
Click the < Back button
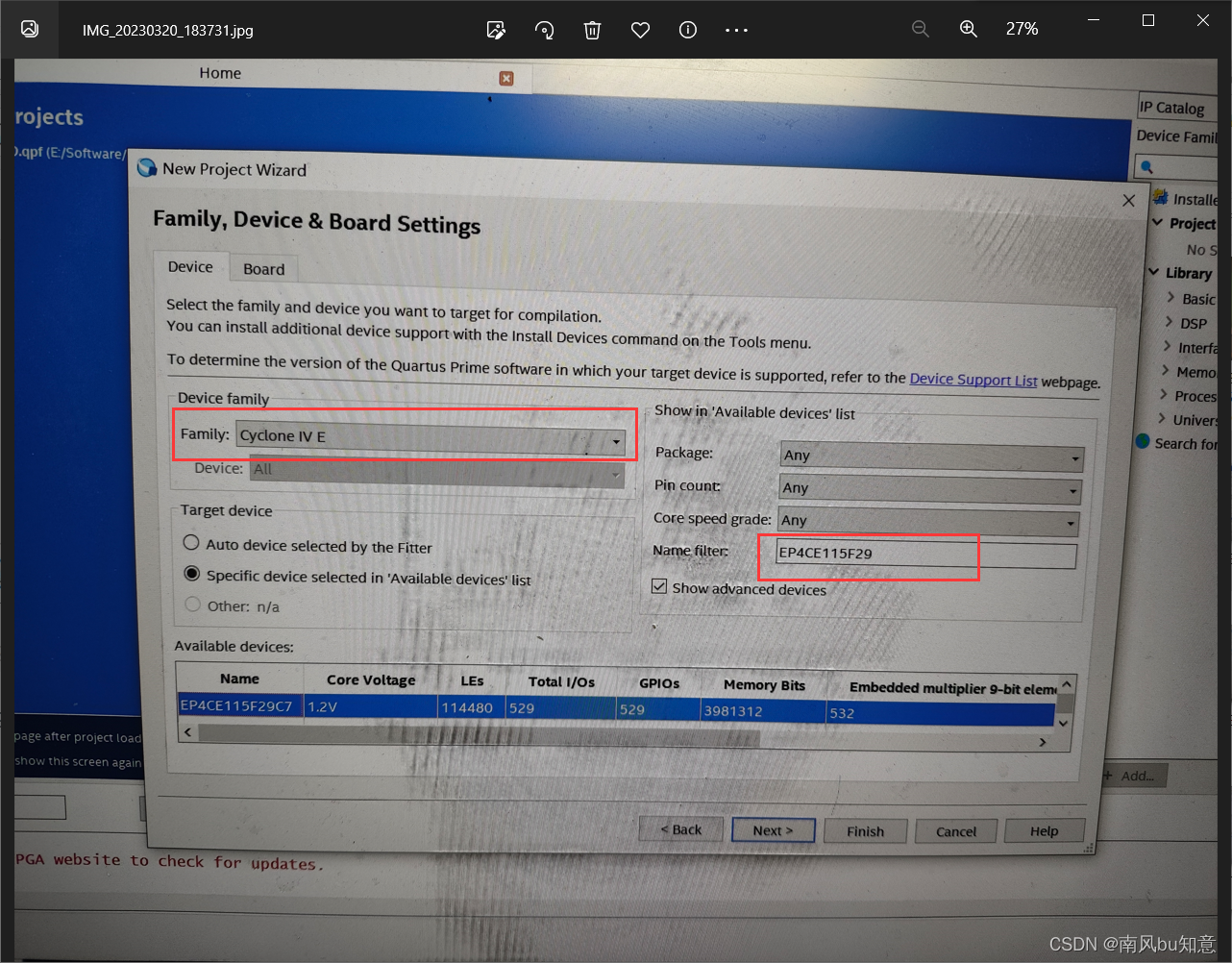(x=681, y=829)
